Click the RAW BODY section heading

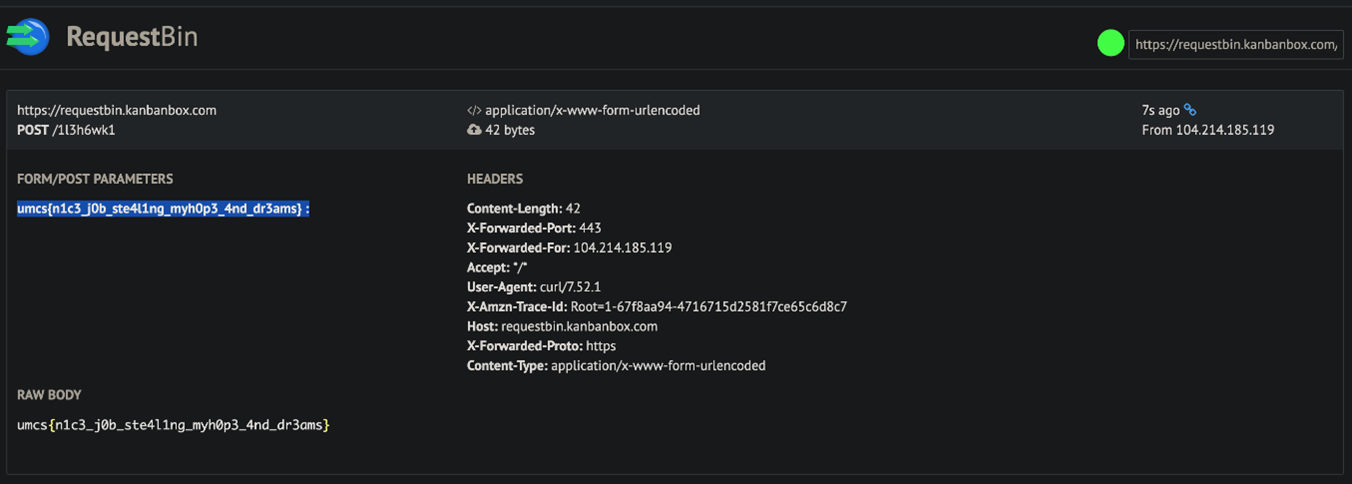tap(49, 395)
